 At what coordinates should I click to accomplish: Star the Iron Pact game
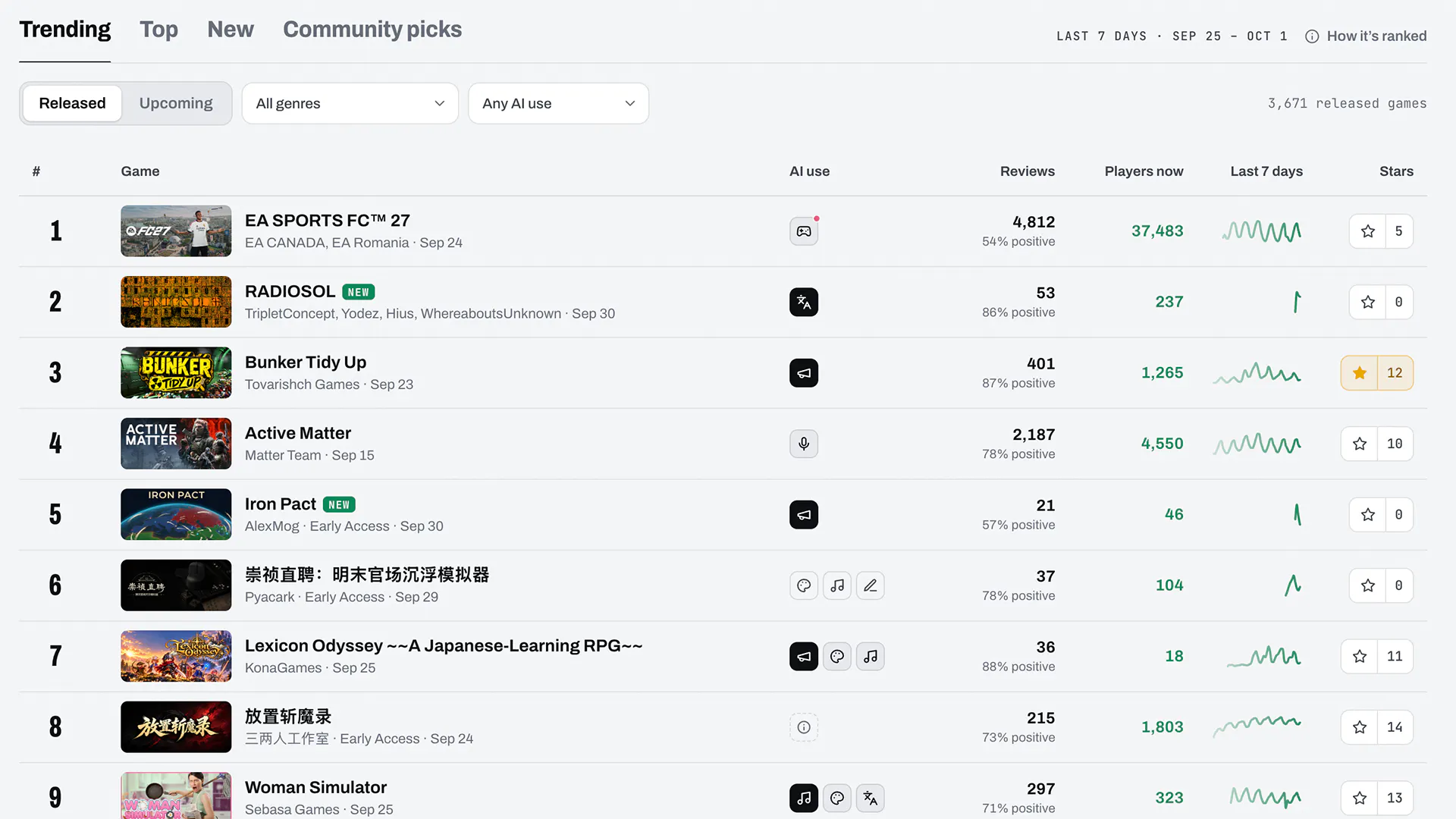click(1367, 515)
